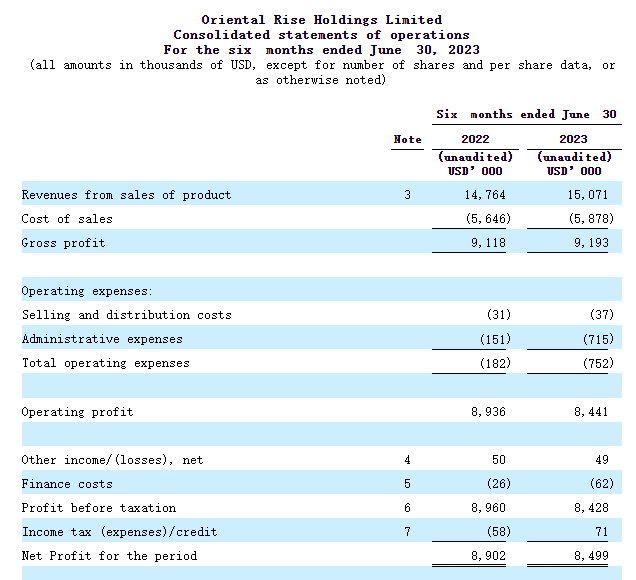Click note number 5 in Finance costs row

coord(407,484)
